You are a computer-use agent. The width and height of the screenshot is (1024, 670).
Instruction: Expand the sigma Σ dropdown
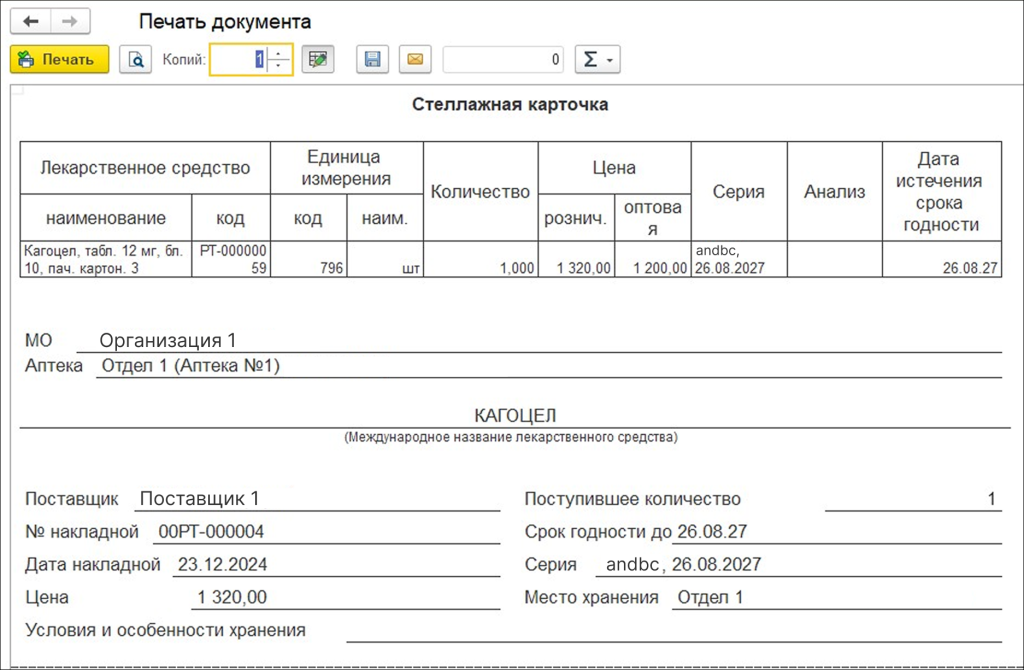(x=598, y=60)
